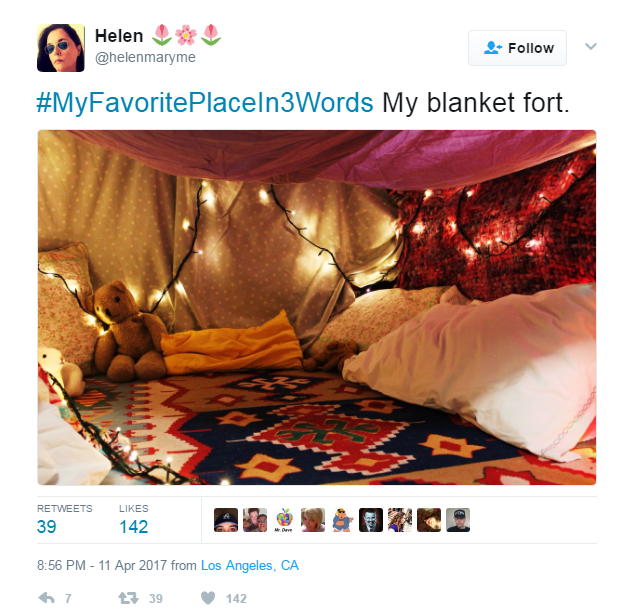Open the Mr. Dave colorful apple avatar

[x=284, y=520]
